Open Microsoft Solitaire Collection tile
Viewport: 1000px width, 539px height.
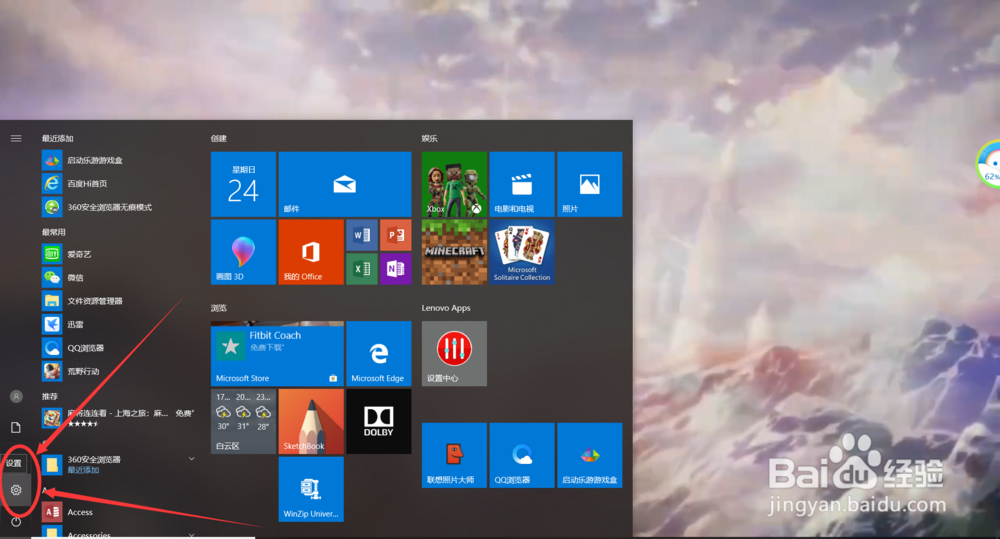click(x=522, y=252)
